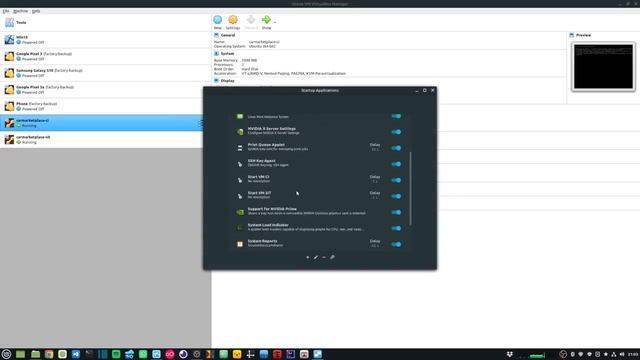The width and height of the screenshot is (640, 360).
Task: Click Print Queue Applet printer icon
Action: tap(240, 148)
